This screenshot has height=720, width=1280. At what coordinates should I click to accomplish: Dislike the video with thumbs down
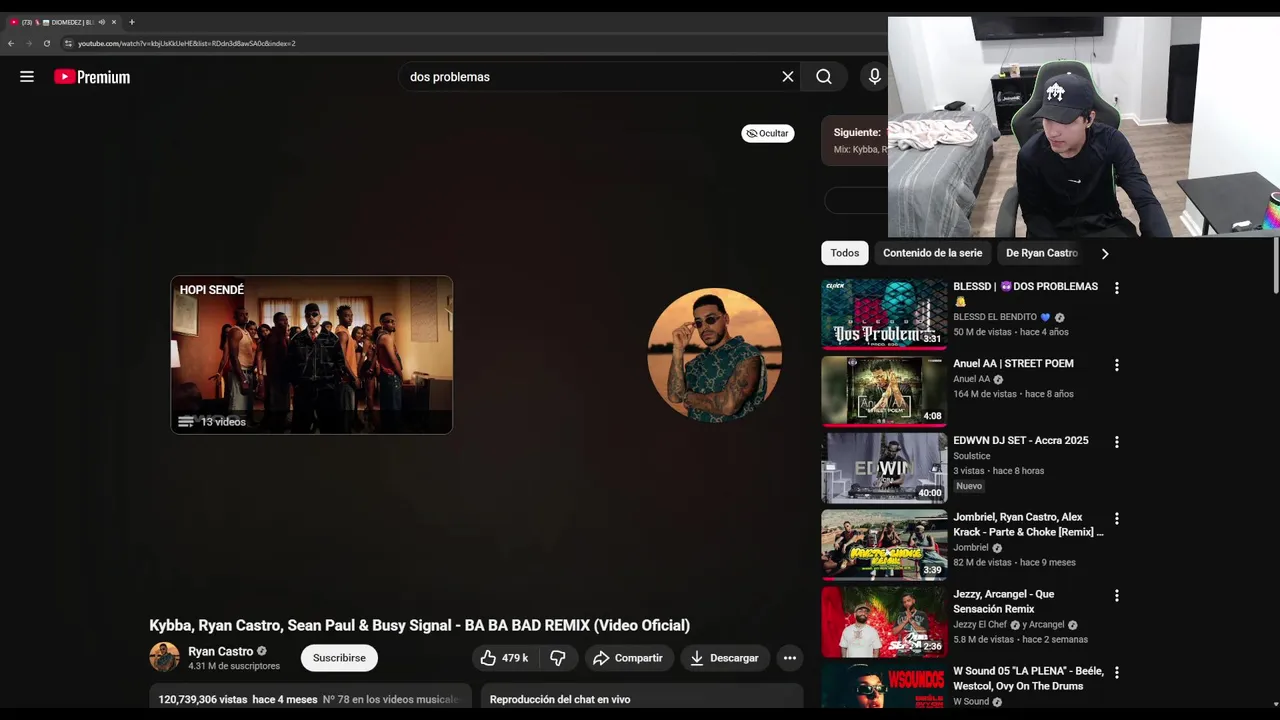558,658
